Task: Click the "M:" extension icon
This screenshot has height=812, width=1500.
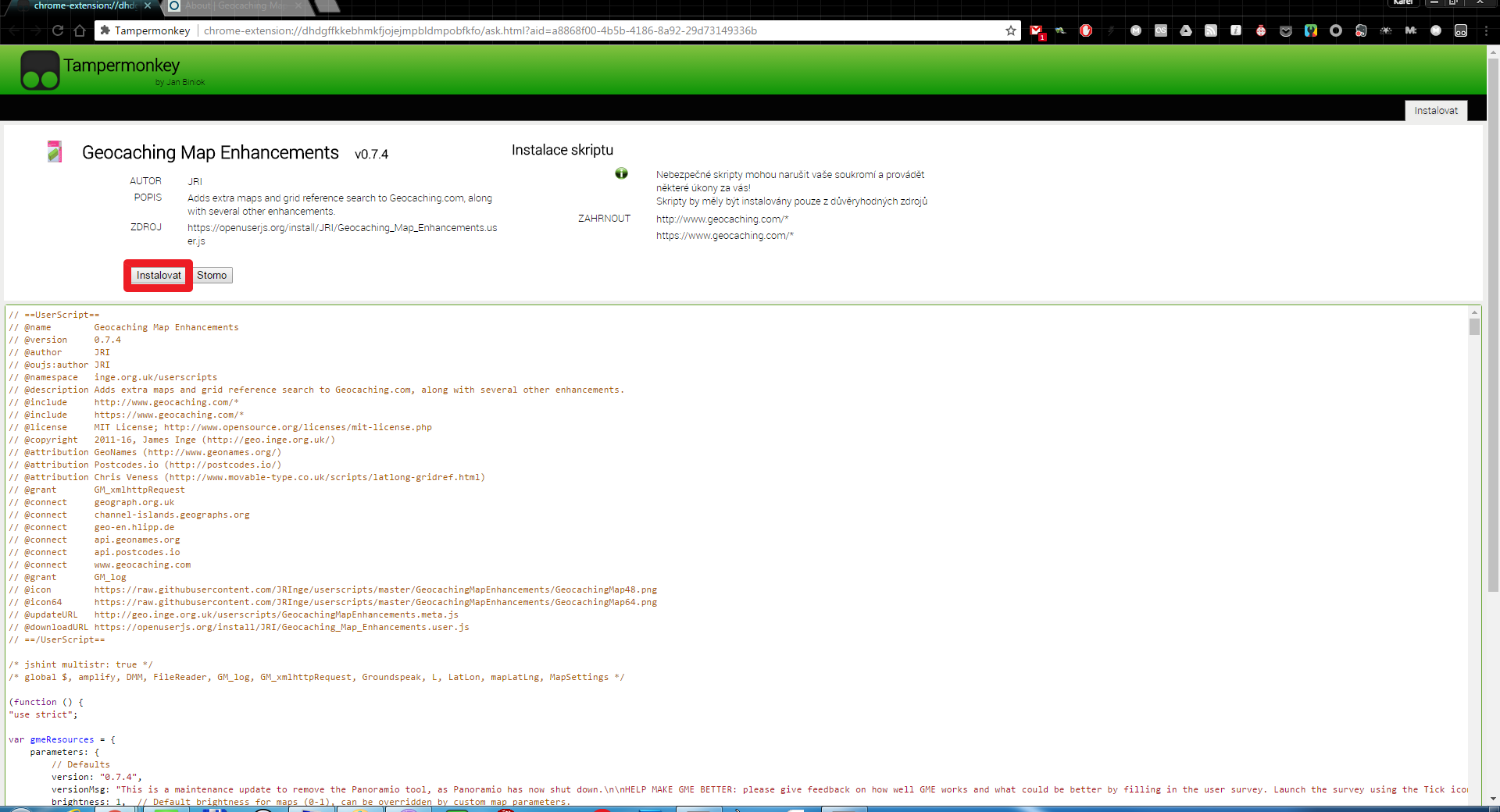Action: coord(1411,30)
